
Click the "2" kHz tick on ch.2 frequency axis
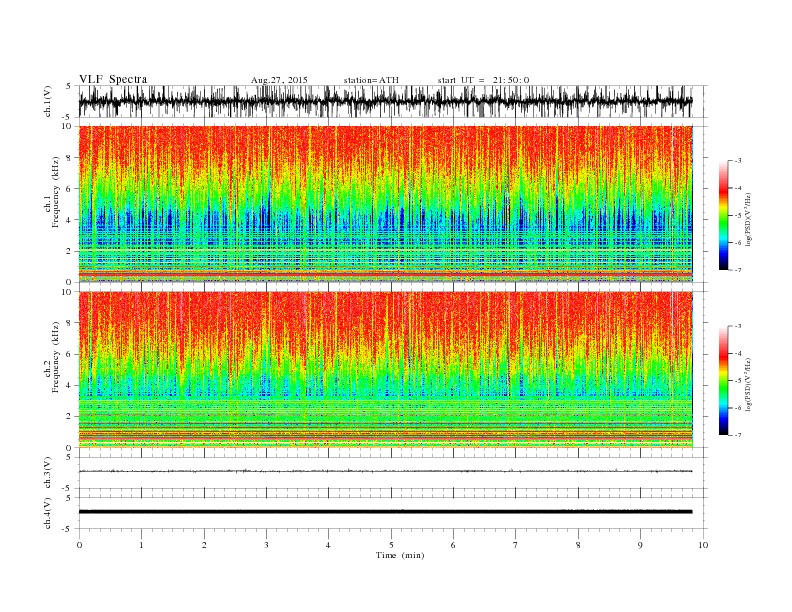click(x=69, y=417)
